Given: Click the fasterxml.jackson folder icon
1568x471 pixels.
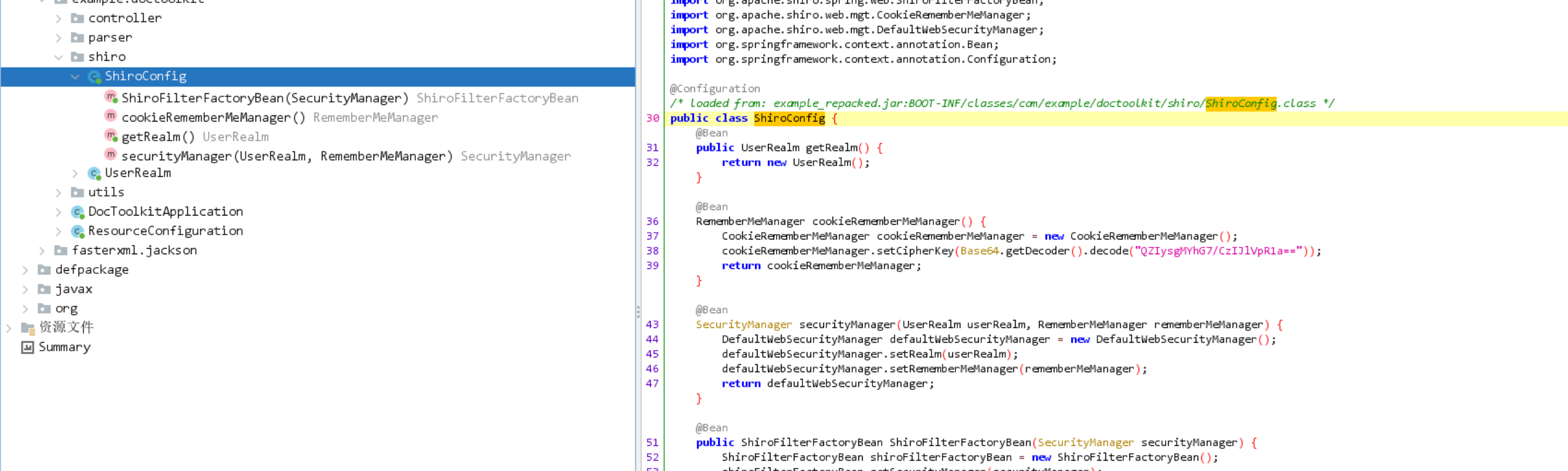Looking at the screenshot, I should pyautogui.click(x=60, y=251).
